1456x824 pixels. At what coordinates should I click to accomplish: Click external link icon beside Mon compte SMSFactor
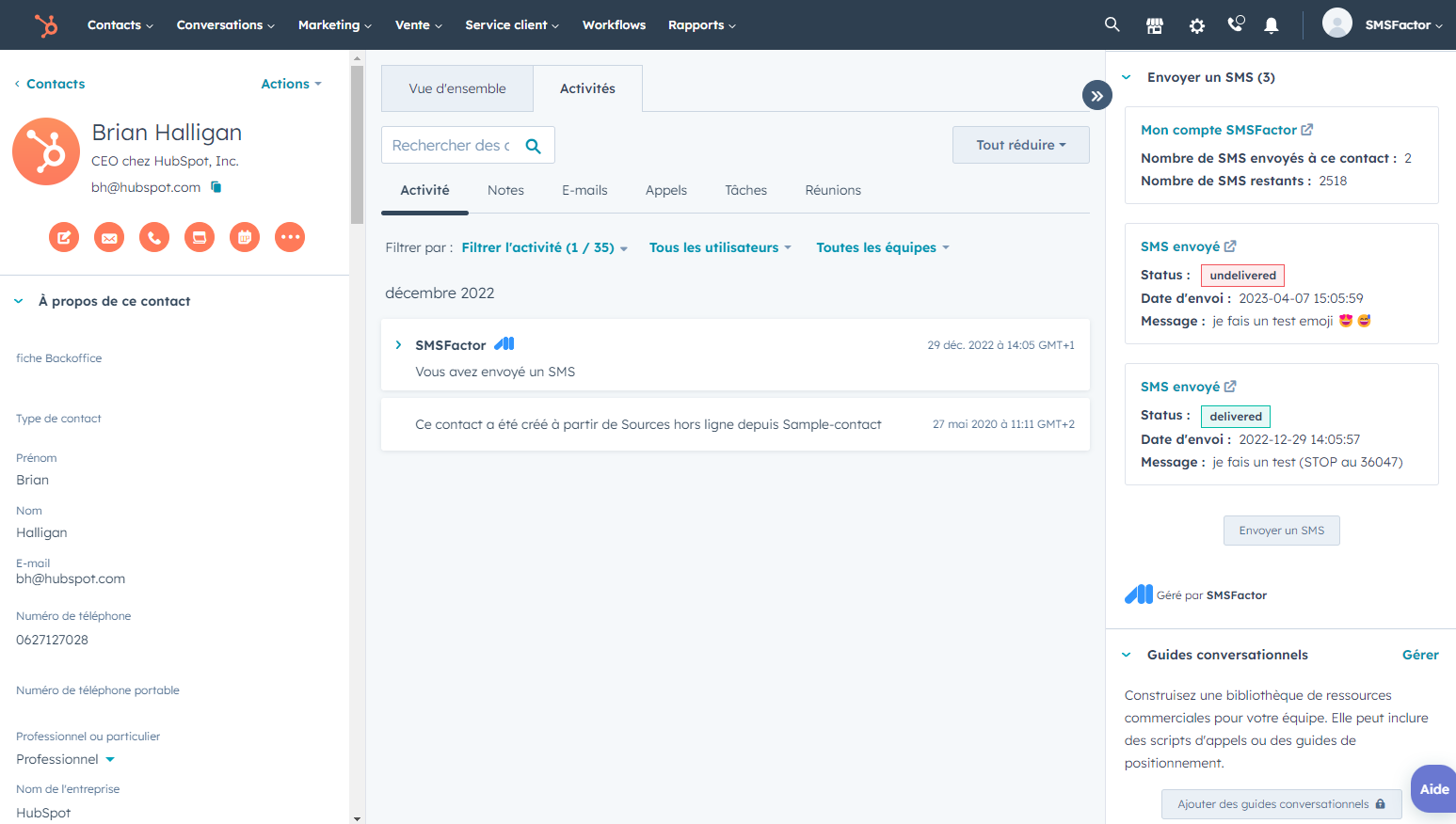tap(1307, 130)
